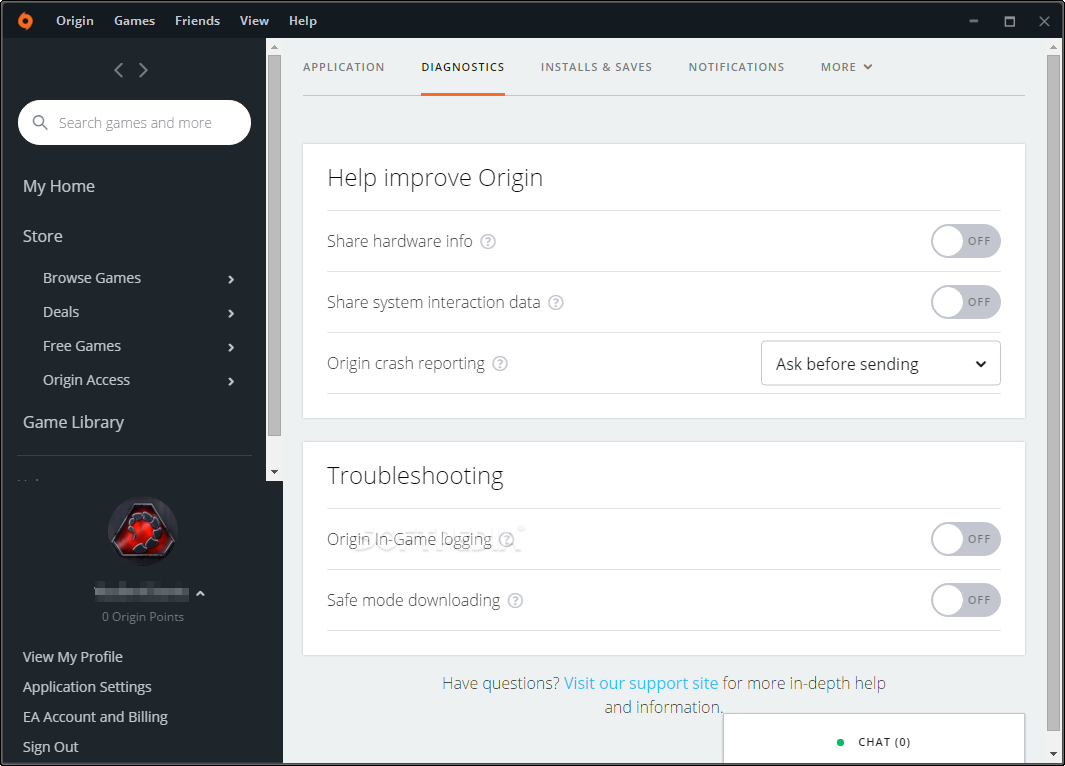Click the sidebar scroll up arrow
Image resolution: width=1065 pixels, height=766 pixels.
(x=274, y=47)
